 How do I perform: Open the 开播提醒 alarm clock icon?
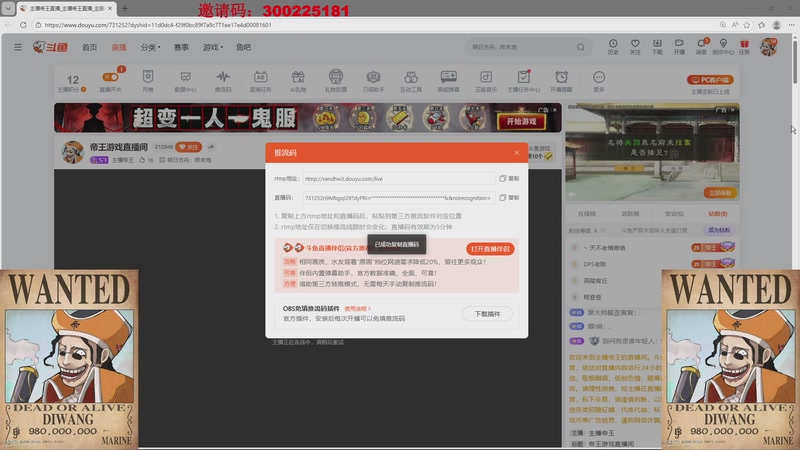(x=561, y=81)
